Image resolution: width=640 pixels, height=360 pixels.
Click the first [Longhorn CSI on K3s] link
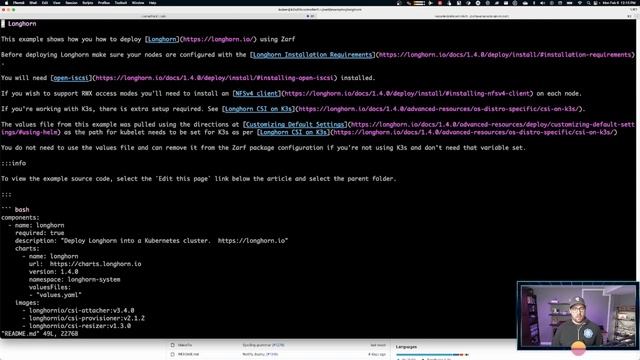pyautogui.click(x=259, y=109)
